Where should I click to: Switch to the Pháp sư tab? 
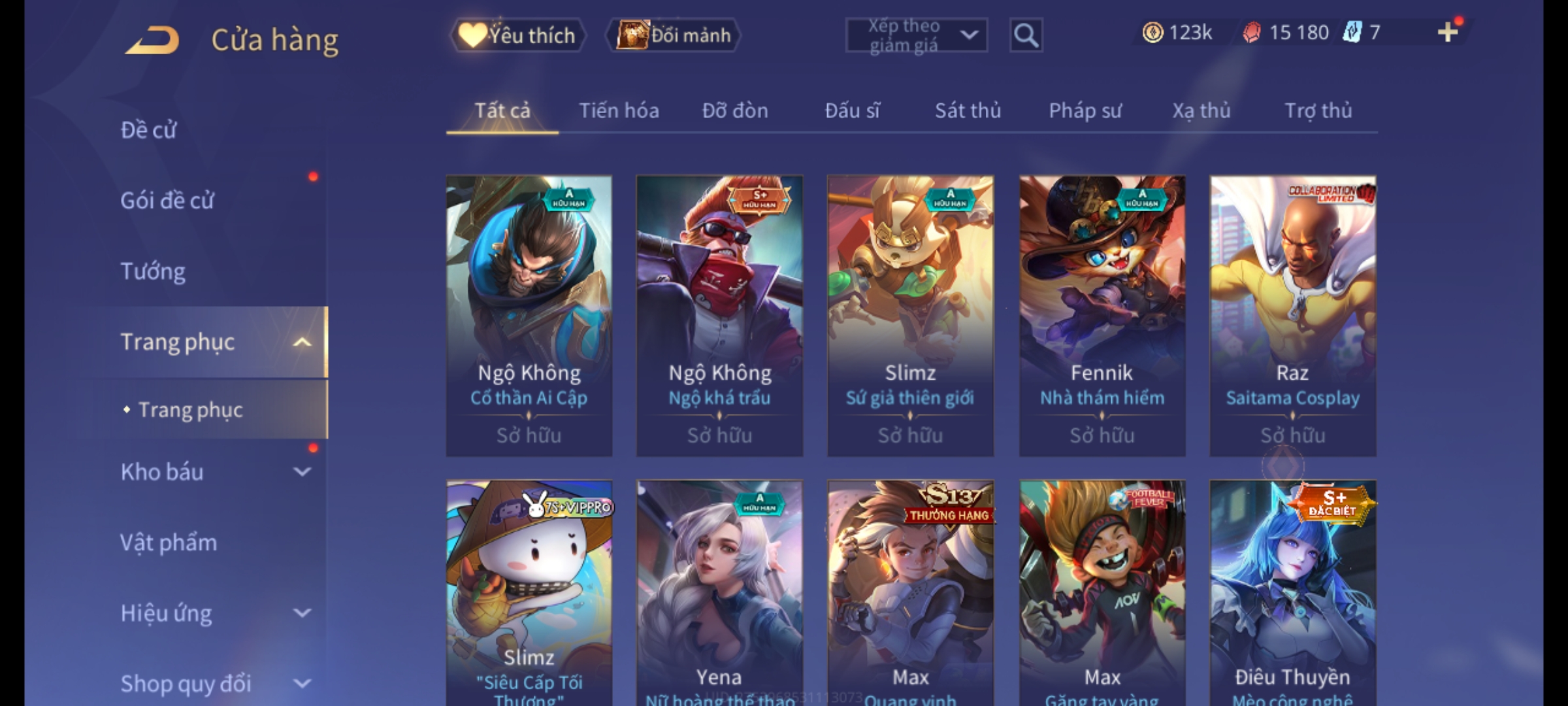tap(1085, 110)
